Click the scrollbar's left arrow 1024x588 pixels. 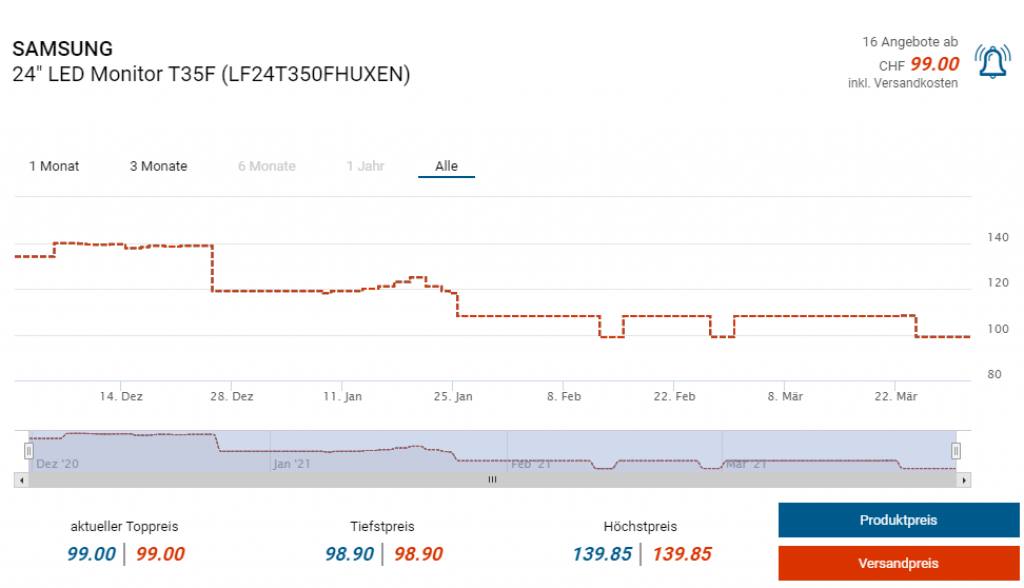pos(22,480)
